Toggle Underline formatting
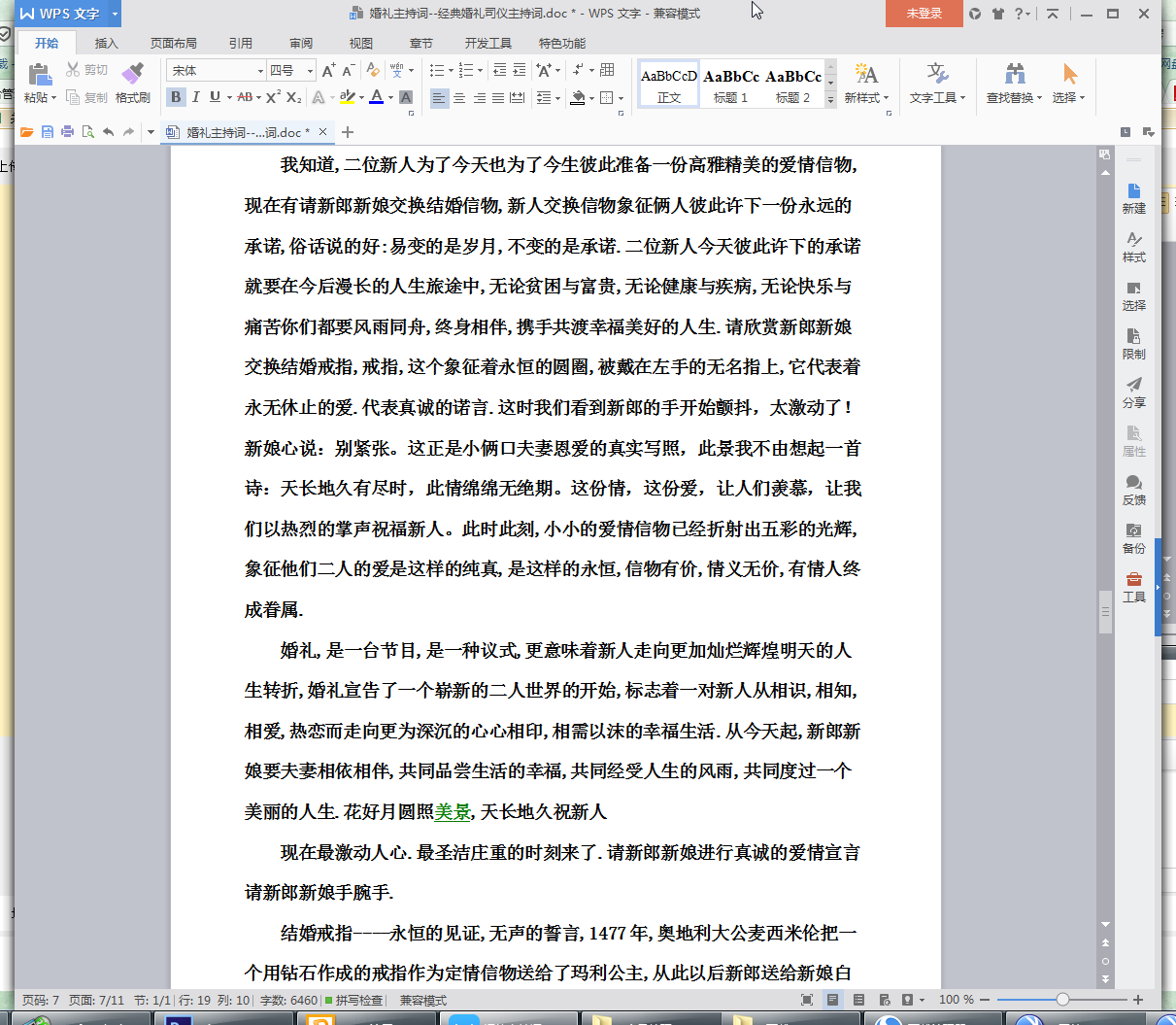The width and height of the screenshot is (1176, 1025). pos(215,97)
